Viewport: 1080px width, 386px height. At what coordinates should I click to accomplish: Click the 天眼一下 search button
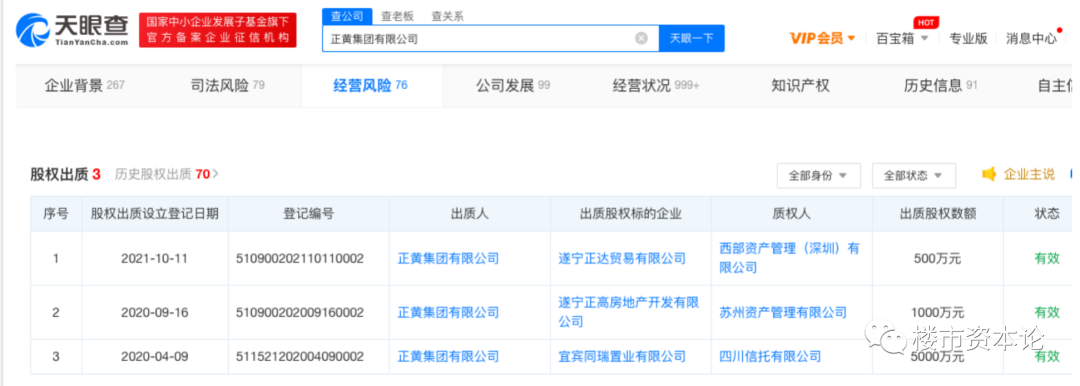[x=692, y=39]
